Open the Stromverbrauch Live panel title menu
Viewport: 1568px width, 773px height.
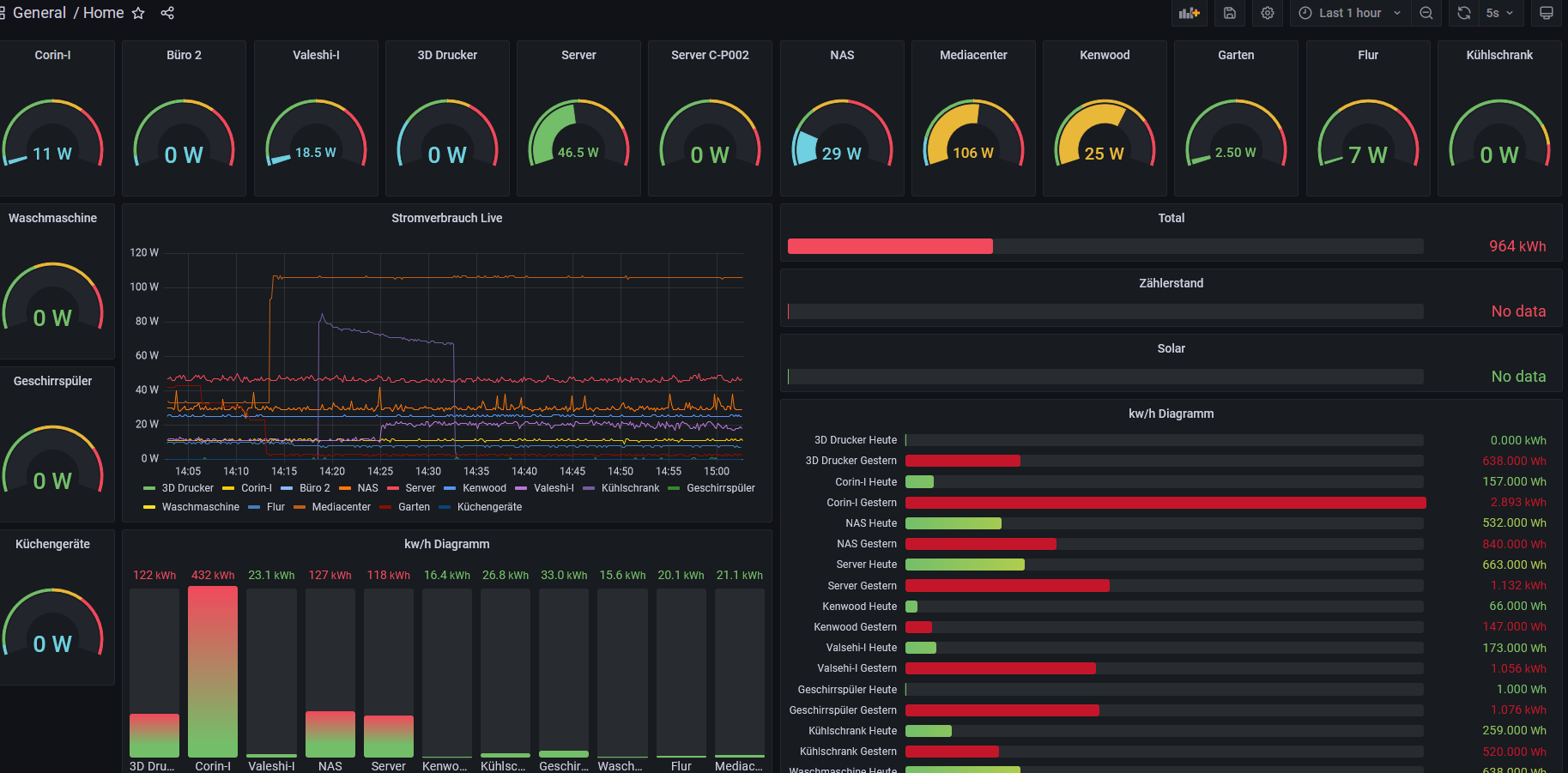pyautogui.click(x=447, y=218)
